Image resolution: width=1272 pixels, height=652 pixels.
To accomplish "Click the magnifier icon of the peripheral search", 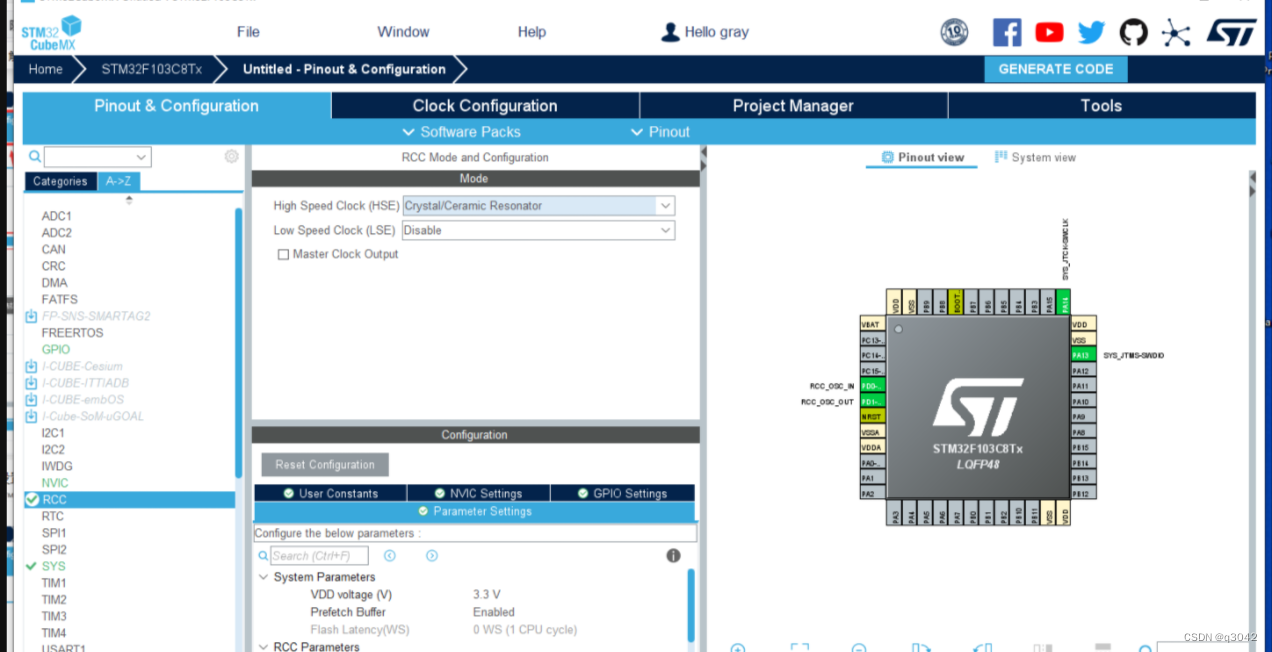I will click(x=35, y=156).
